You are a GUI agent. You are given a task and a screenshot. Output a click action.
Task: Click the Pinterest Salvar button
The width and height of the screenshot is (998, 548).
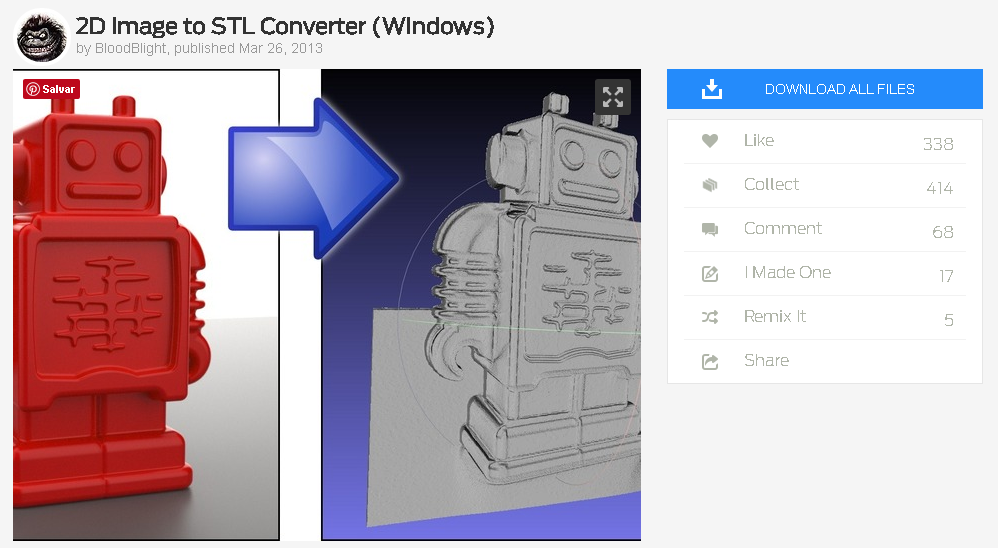coord(52,89)
